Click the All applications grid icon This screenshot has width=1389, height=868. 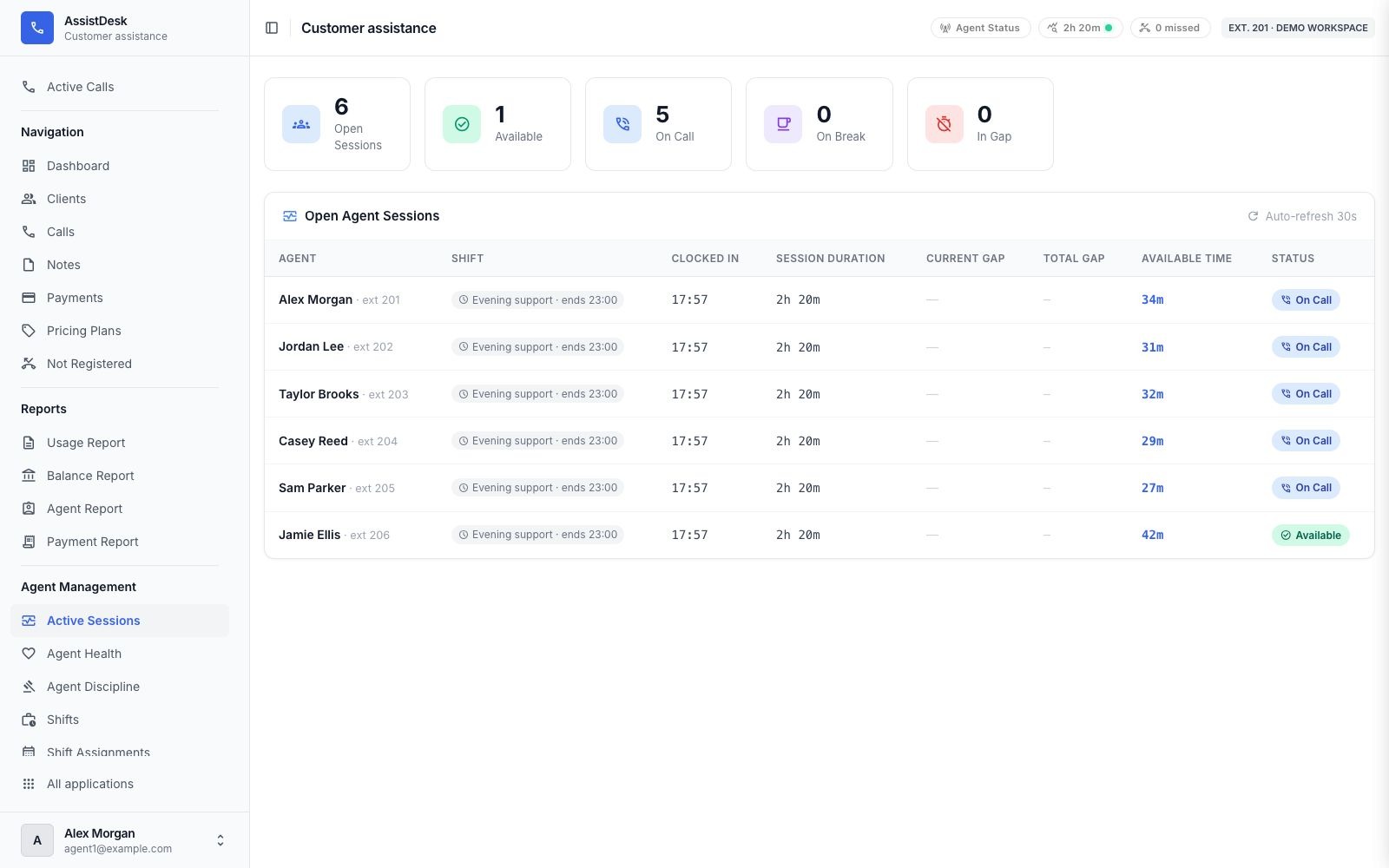tap(29, 784)
